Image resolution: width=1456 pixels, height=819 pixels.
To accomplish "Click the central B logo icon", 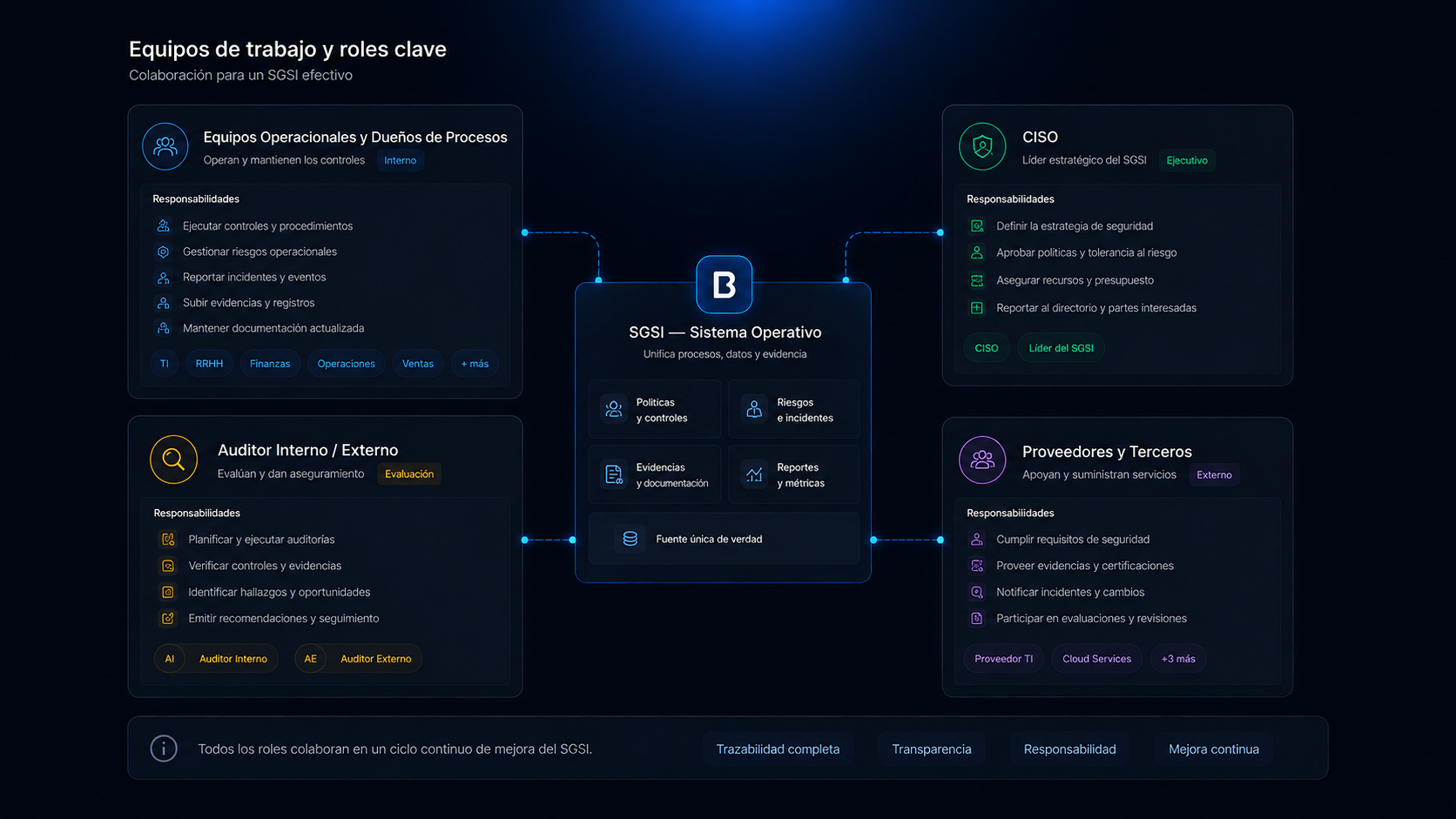I will click(724, 285).
